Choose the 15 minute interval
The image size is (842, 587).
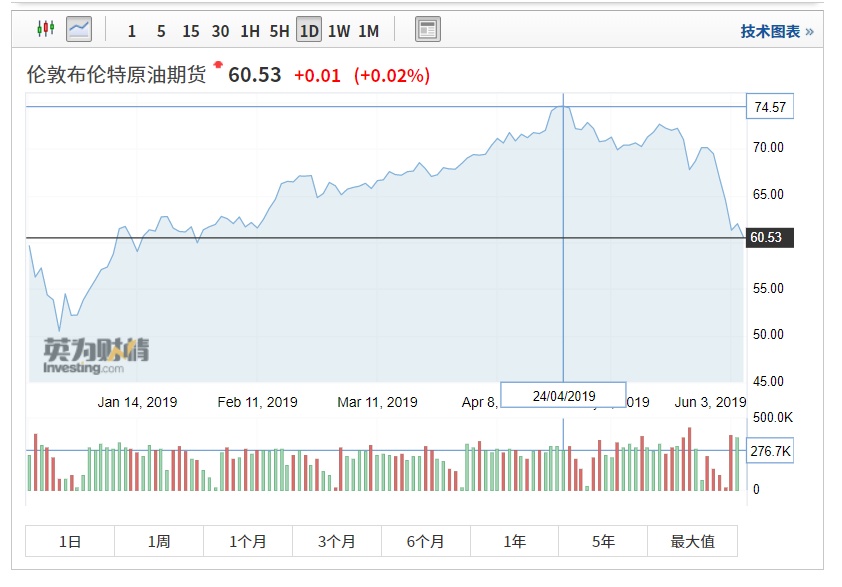tap(190, 31)
